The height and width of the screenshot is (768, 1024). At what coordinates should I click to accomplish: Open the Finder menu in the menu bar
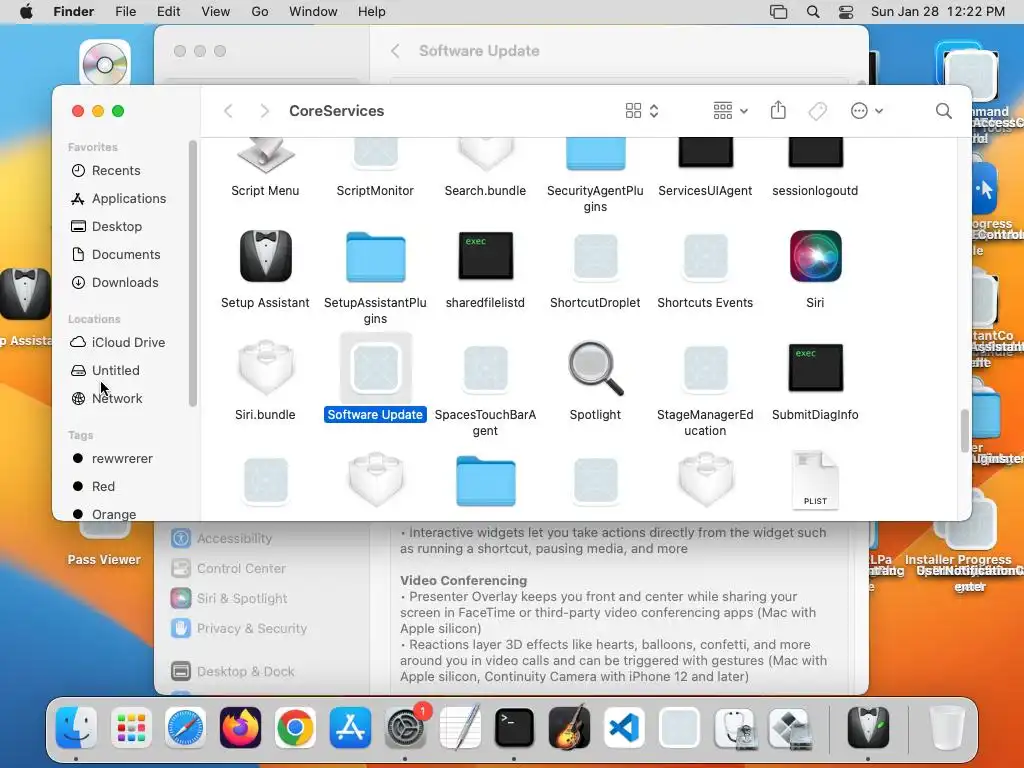[73, 12]
